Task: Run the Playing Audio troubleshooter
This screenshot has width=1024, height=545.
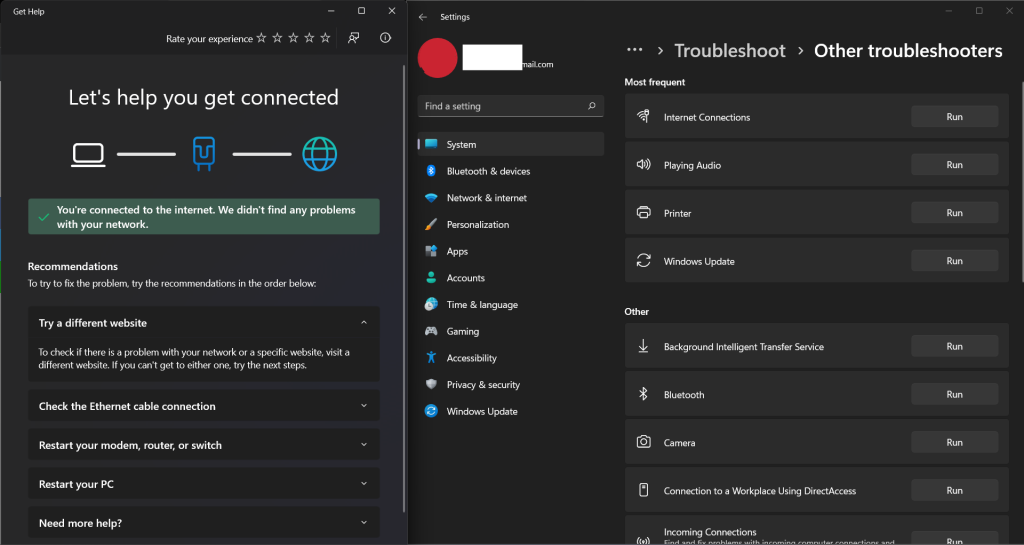Action: point(954,164)
